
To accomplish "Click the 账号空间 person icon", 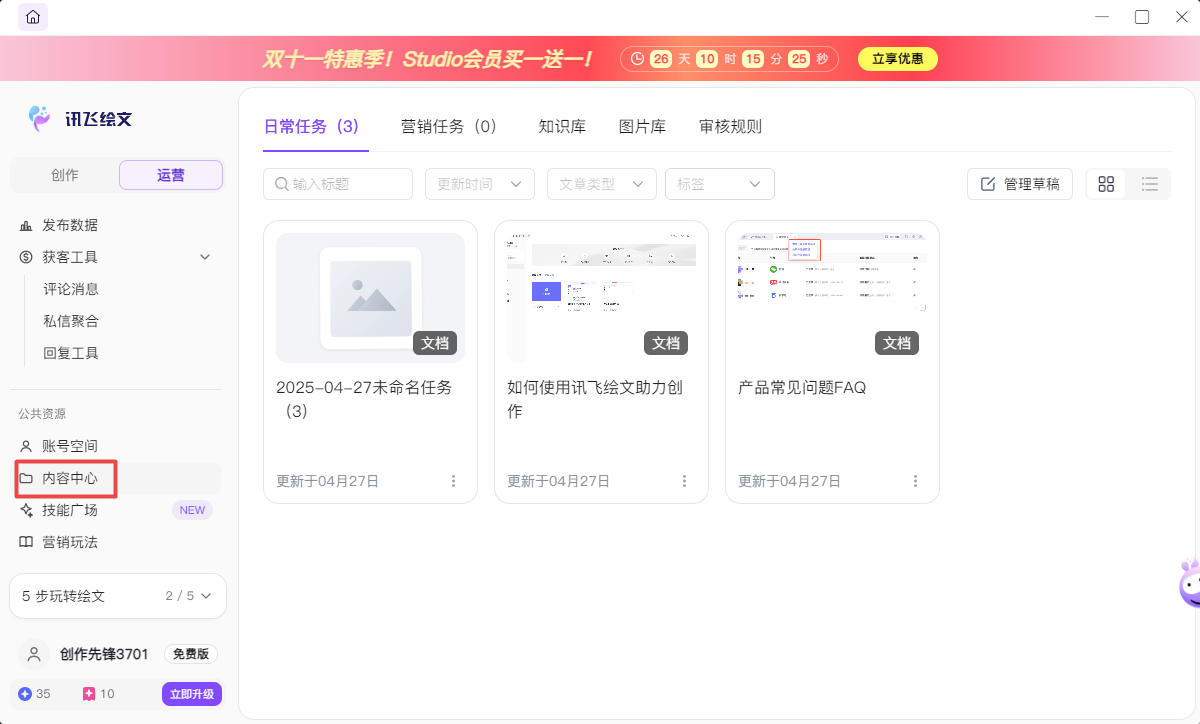I will point(26,446).
